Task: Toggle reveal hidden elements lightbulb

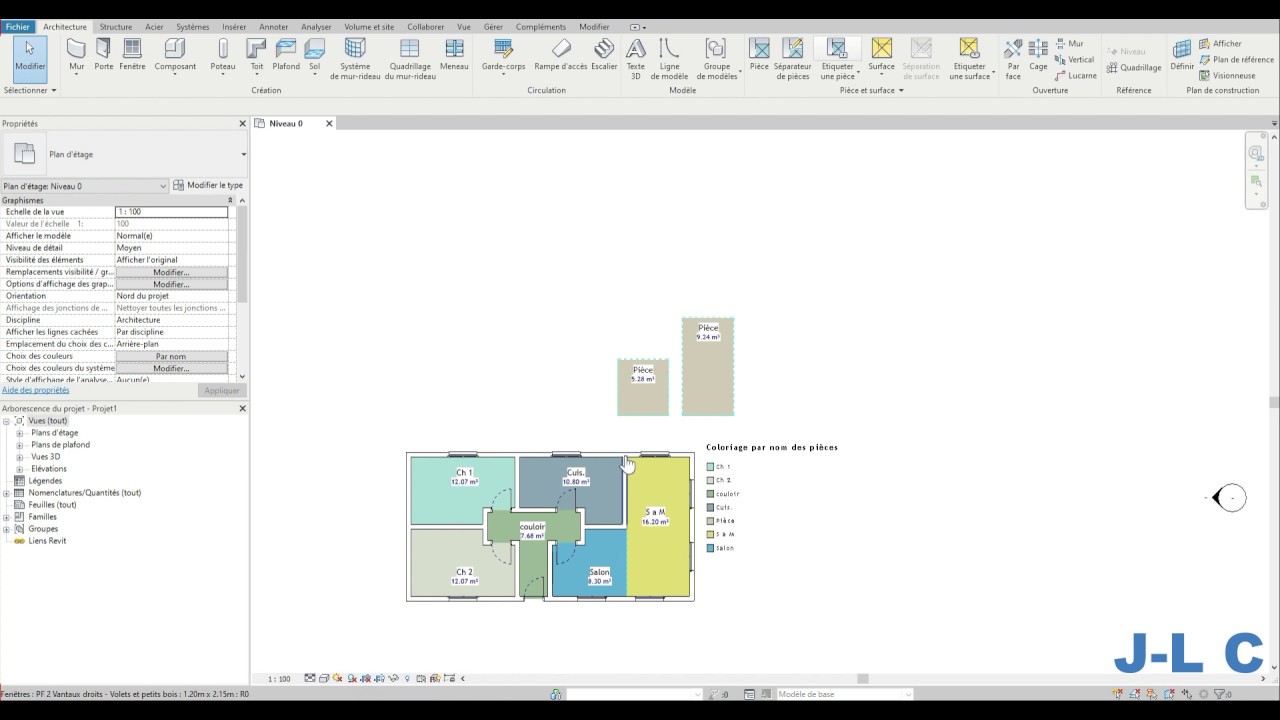Action: coord(407,678)
